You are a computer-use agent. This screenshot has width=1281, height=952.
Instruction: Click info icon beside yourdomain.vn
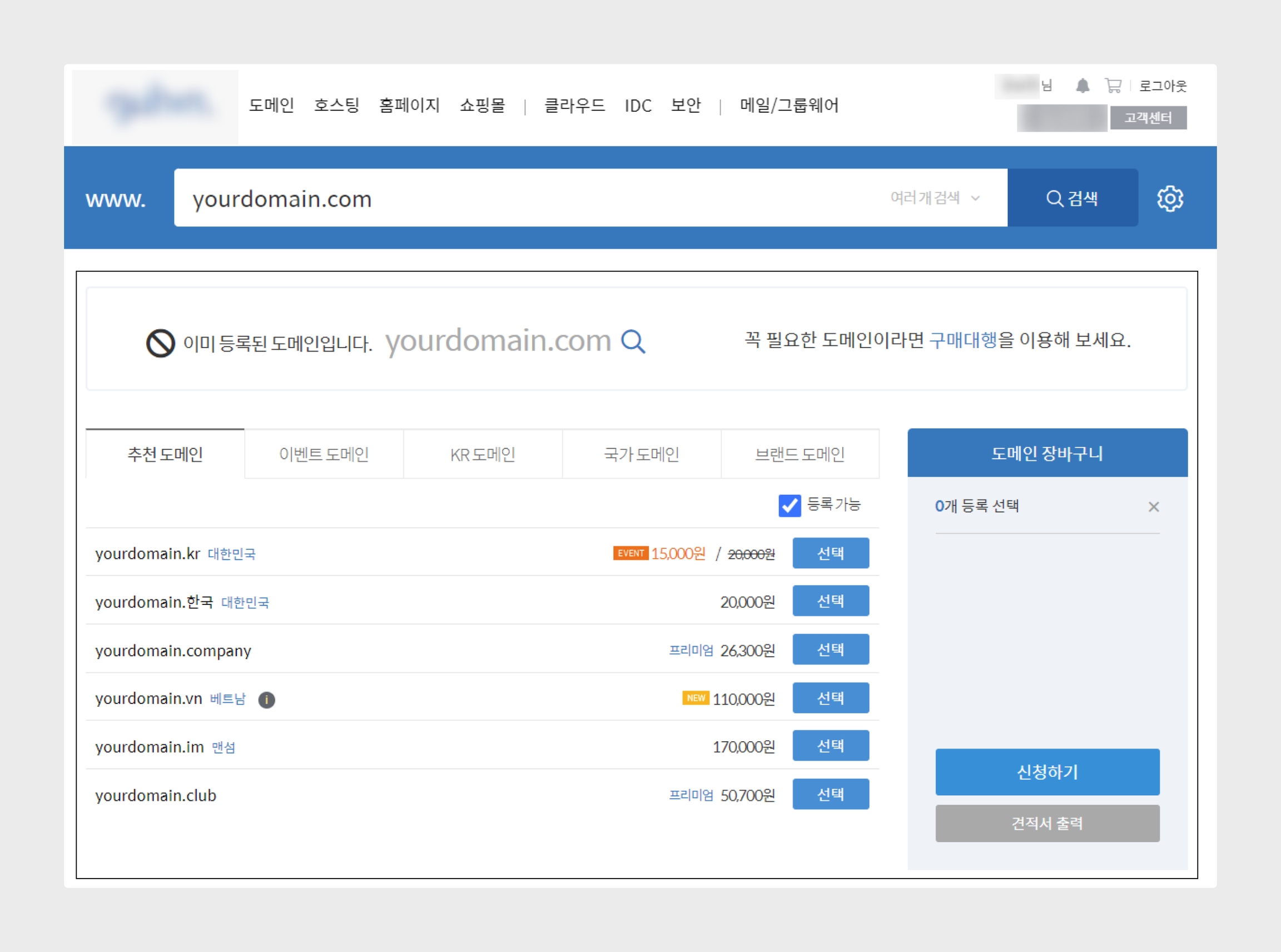(x=266, y=700)
